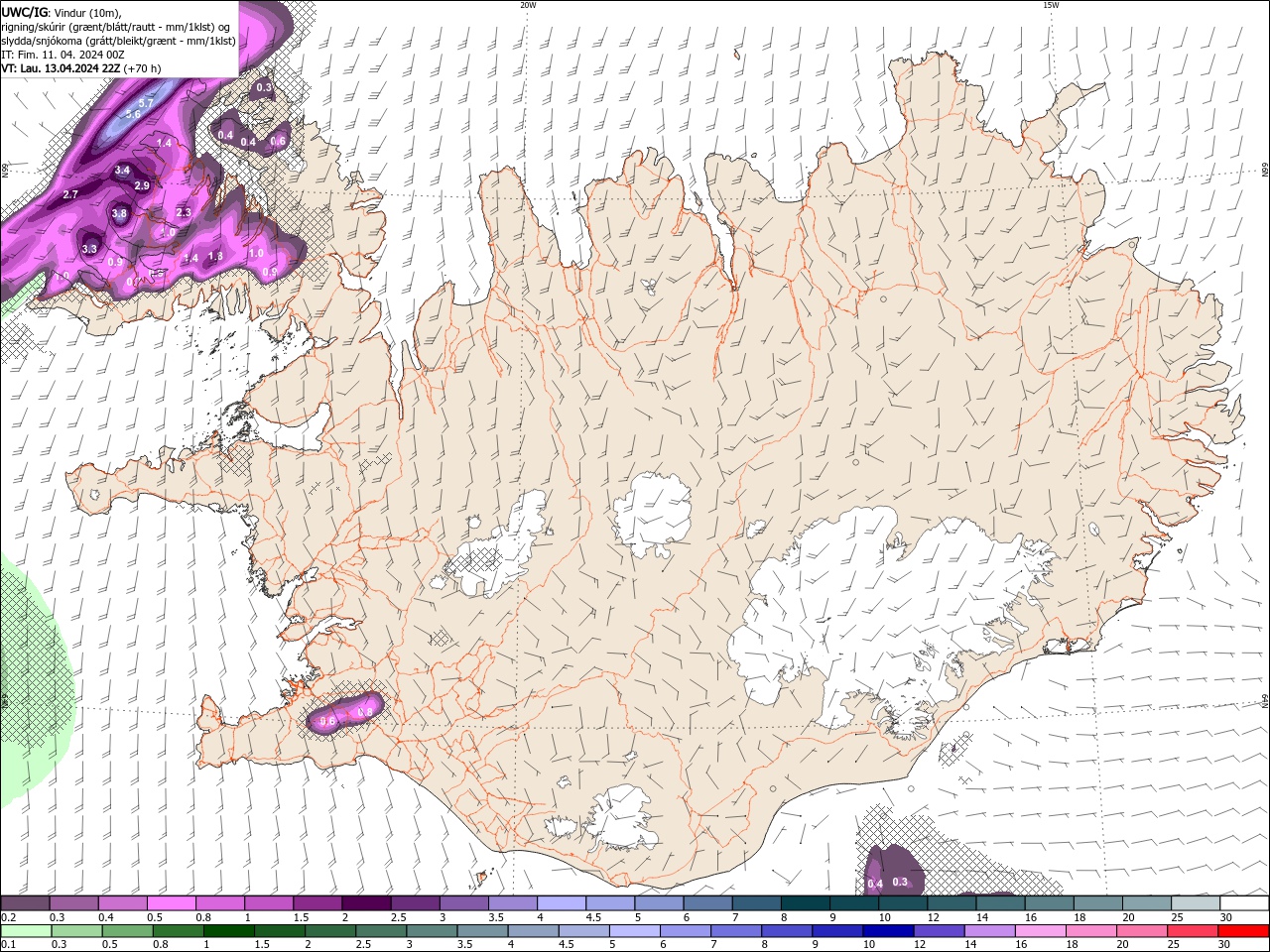Select the 3.8 value label on the map
1270x952 pixels.
pos(120,213)
